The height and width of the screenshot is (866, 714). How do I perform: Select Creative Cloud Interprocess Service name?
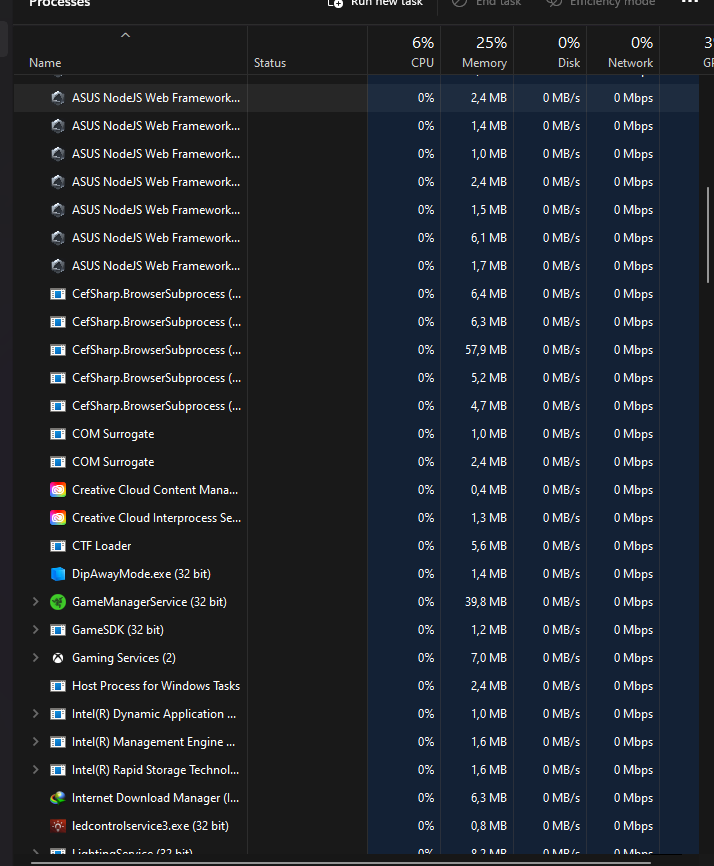pyautogui.click(x=156, y=518)
